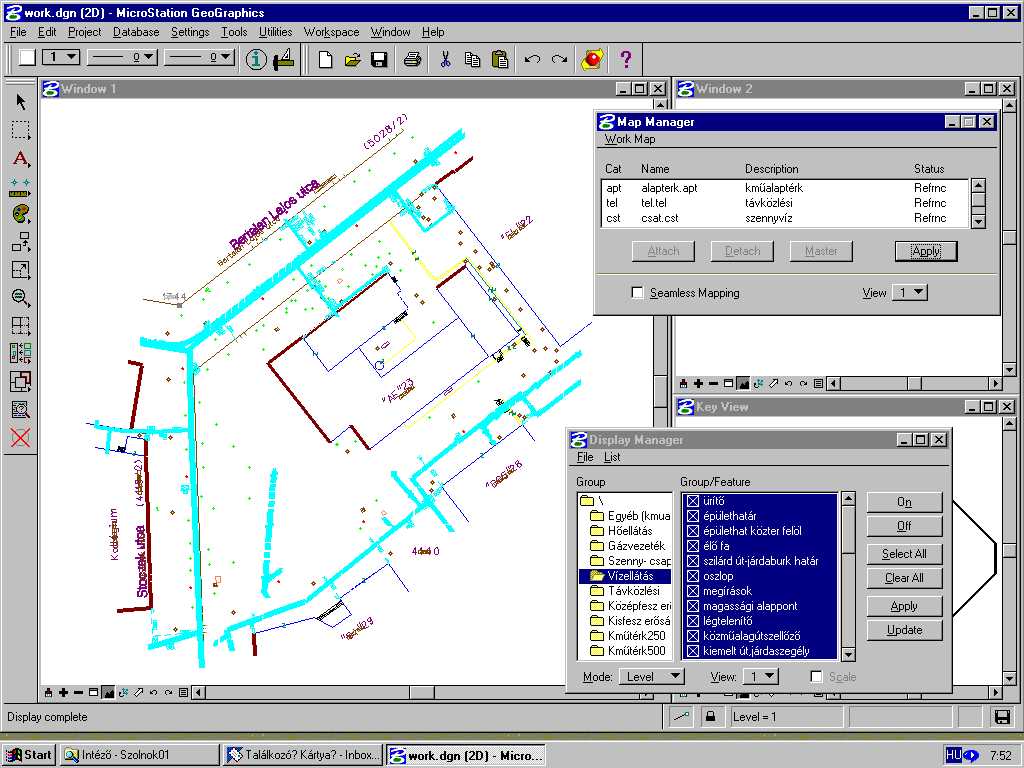Click the white active color swatch
Viewport: 1024px width, 768px height.
[x=27, y=57]
